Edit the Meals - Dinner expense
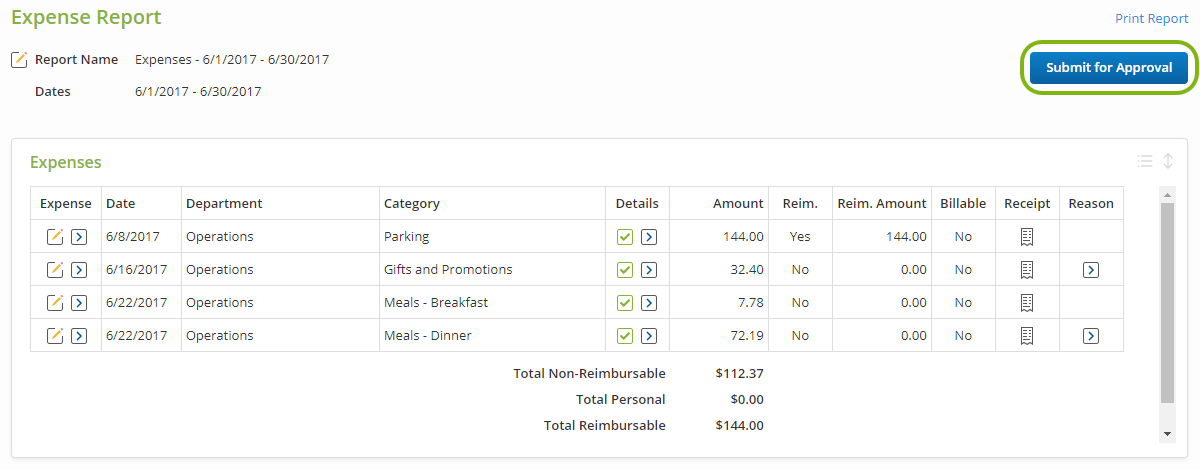This screenshot has height=470, width=1200. tap(56, 336)
